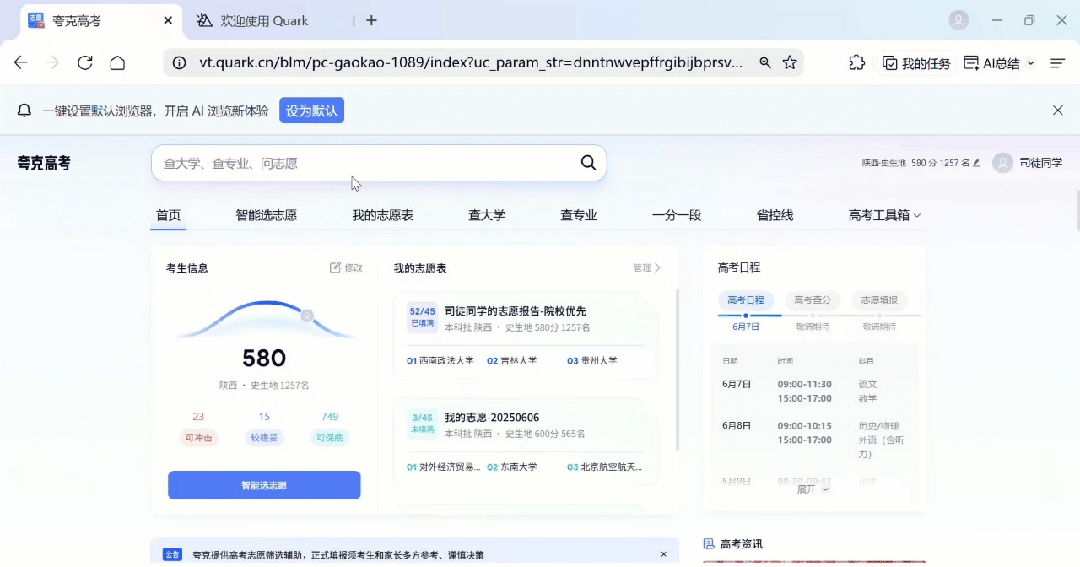Click the 较稳妥 label

pos(264,437)
